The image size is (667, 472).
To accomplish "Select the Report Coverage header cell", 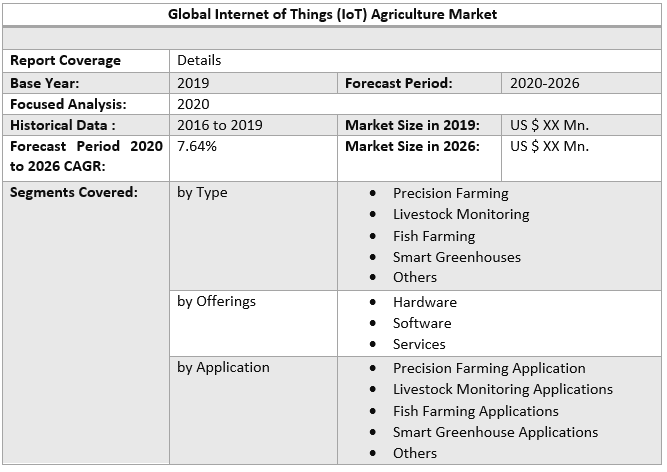I will [65, 60].
